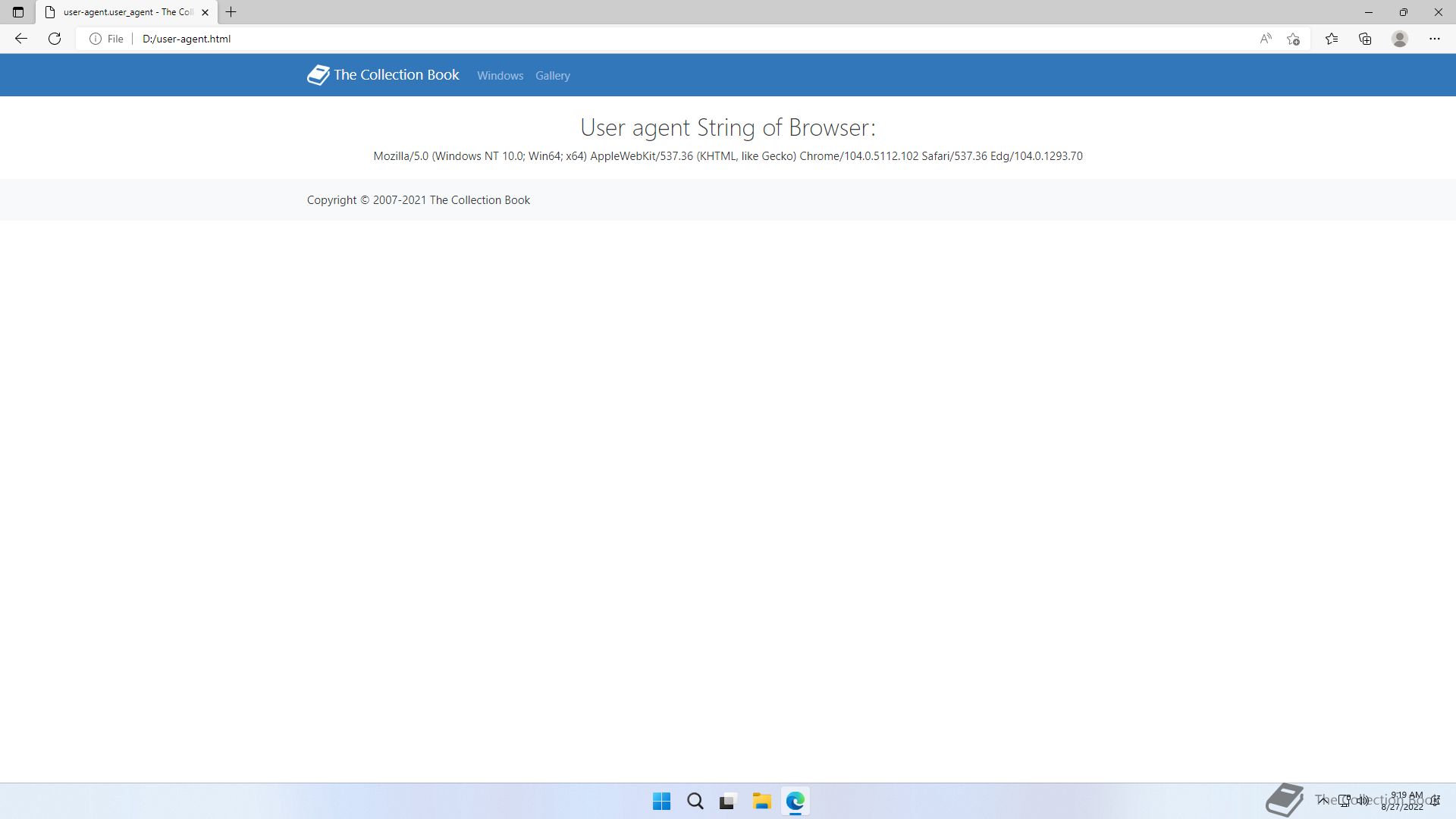Image resolution: width=1456 pixels, height=819 pixels.
Task: Open the Favorites list icon
Action: (1332, 39)
